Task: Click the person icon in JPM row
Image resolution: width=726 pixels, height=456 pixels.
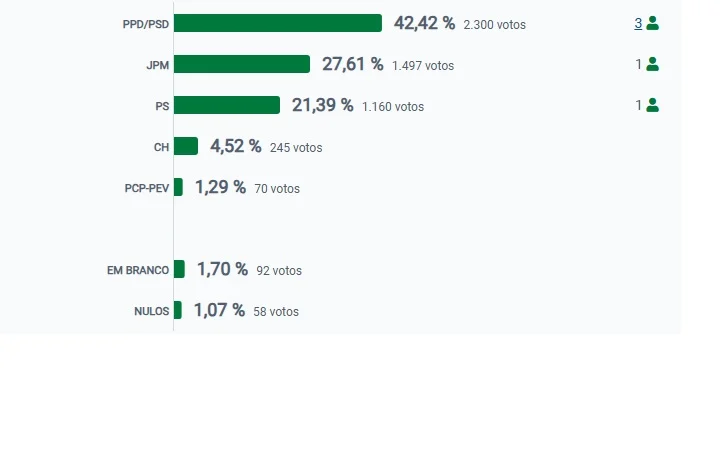Action: [652, 64]
